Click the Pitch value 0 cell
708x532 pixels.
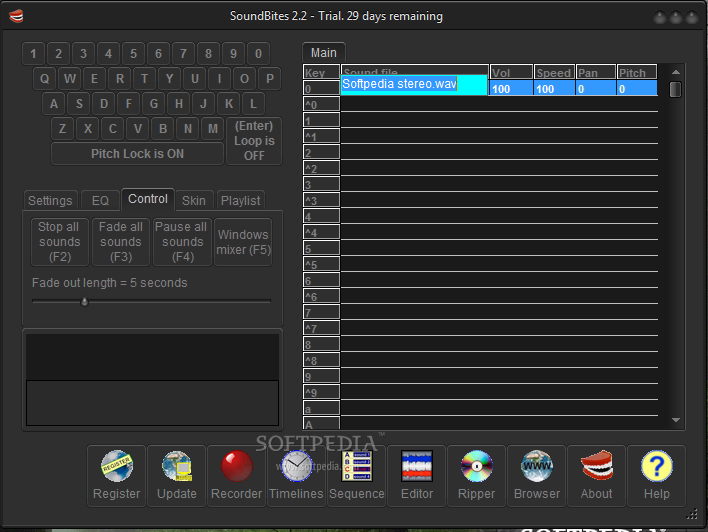pos(637,89)
